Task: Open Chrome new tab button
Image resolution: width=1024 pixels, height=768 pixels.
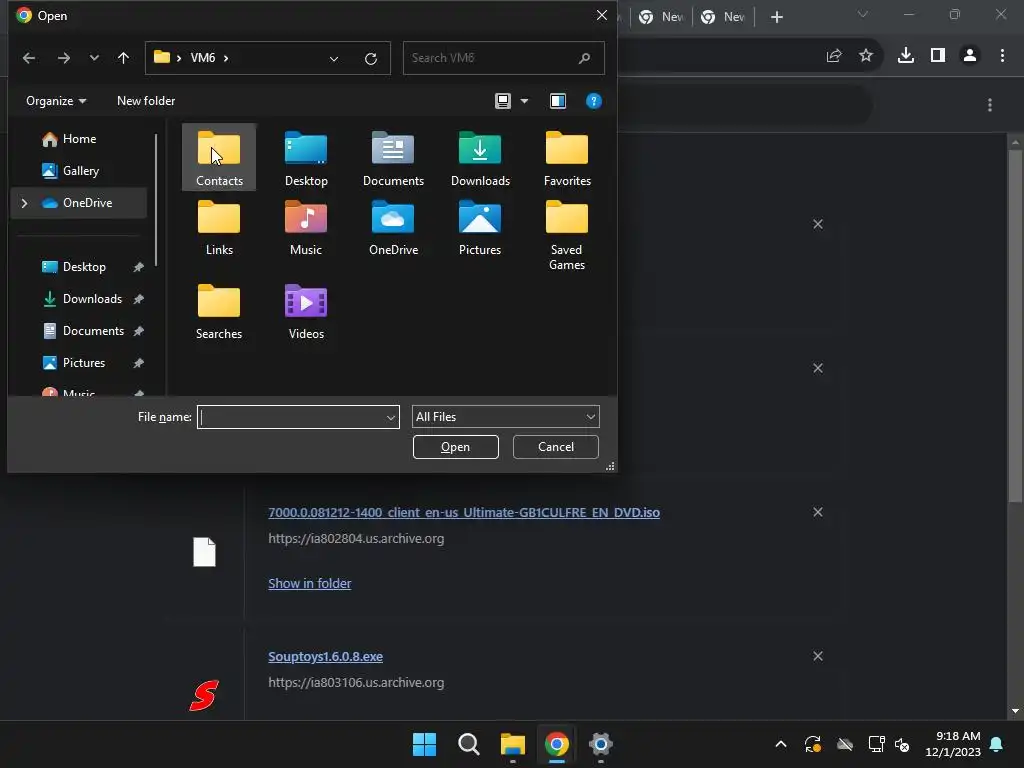Action: 776,17
